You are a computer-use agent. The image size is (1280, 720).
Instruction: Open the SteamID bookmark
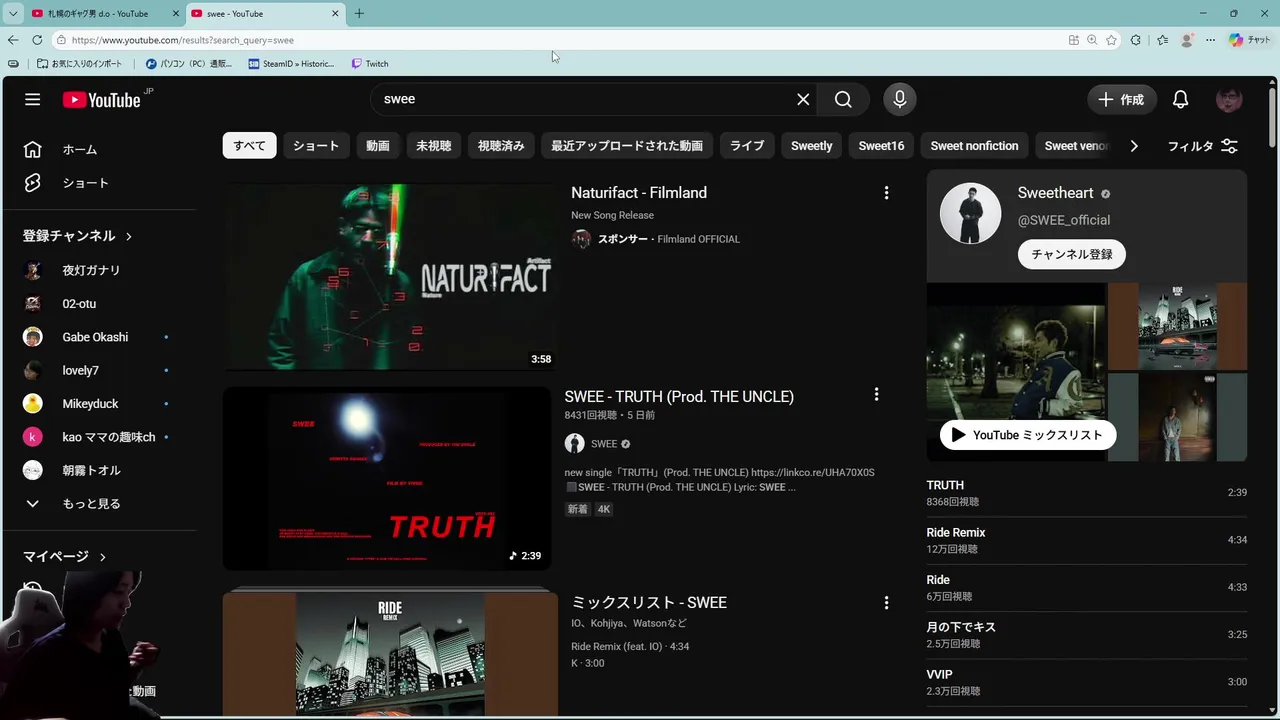tap(291, 64)
